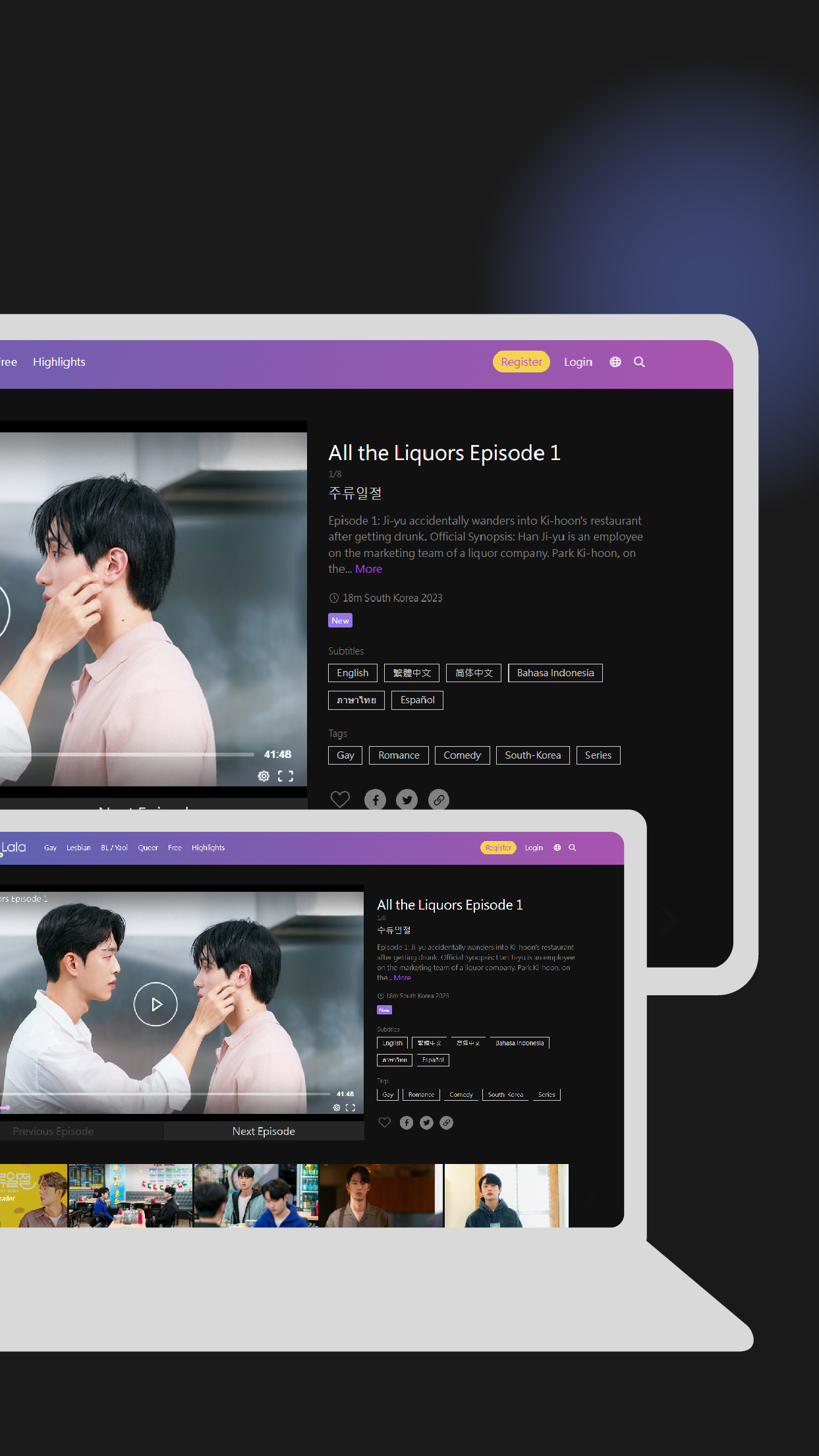Select Español subtitles on the laptop
The width and height of the screenshot is (819, 1456).
[433, 1060]
